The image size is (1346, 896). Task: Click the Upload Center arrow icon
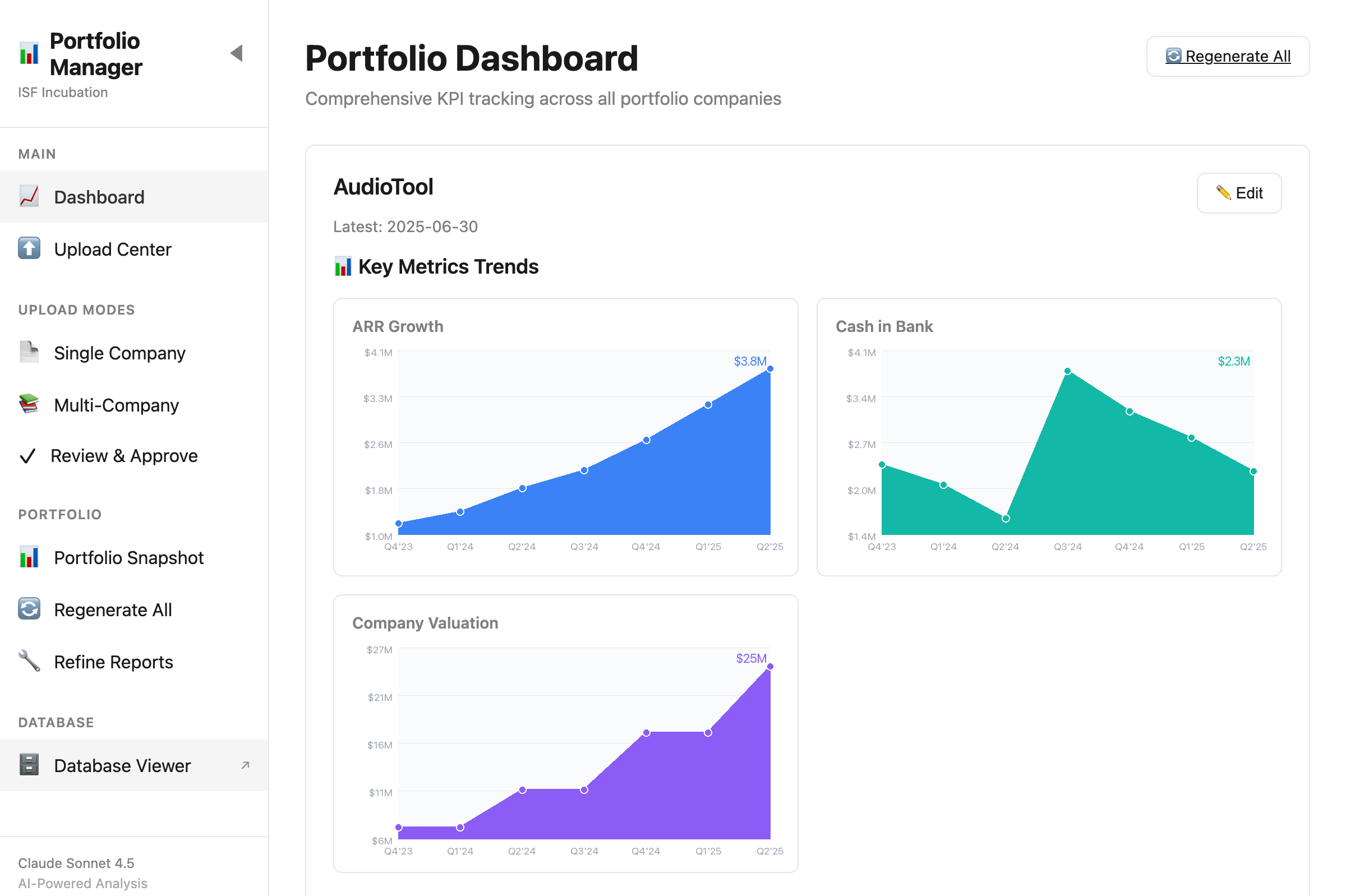(x=29, y=248)
